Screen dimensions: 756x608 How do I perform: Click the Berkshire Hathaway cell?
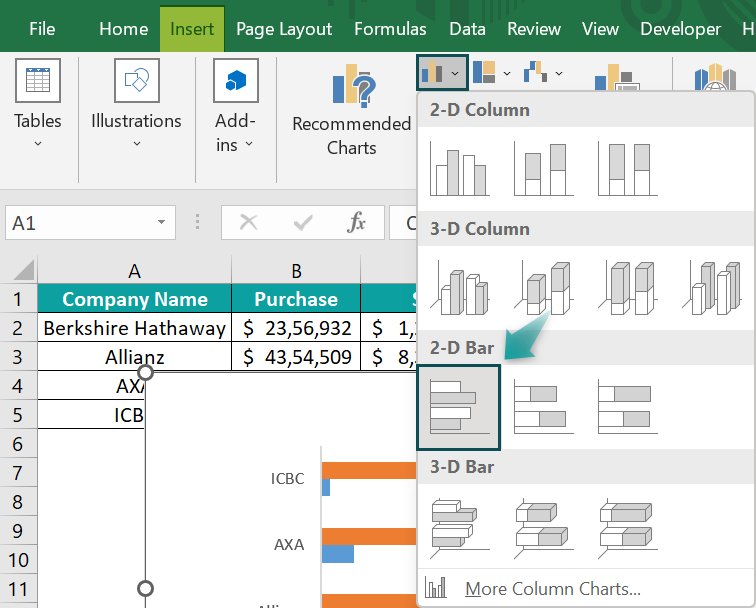coord(135,328)
